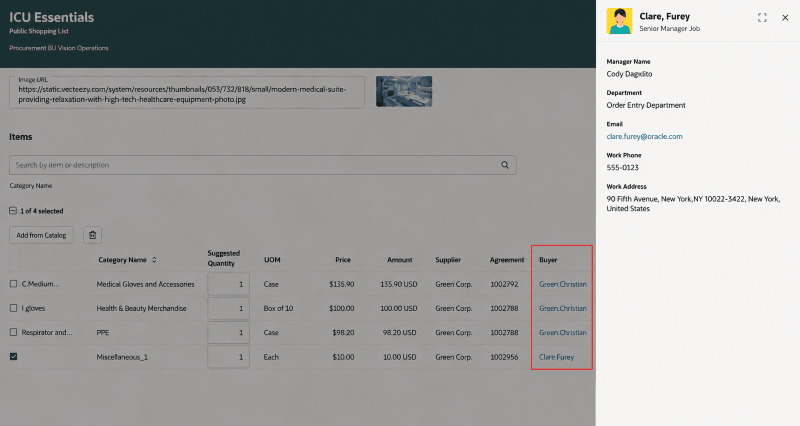The width and height of the screenshot is (800, 426).
Task: Click the $98.20 price cell
Action: pos(343,332)
